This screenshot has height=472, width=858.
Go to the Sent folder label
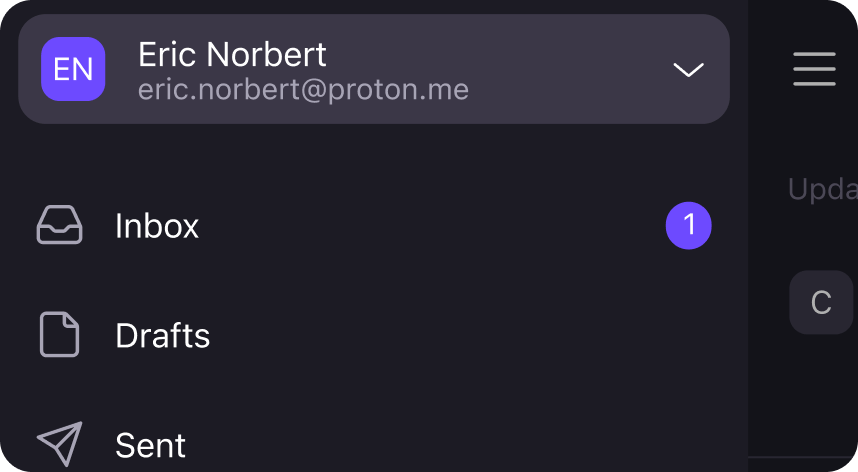pos(150,445)
